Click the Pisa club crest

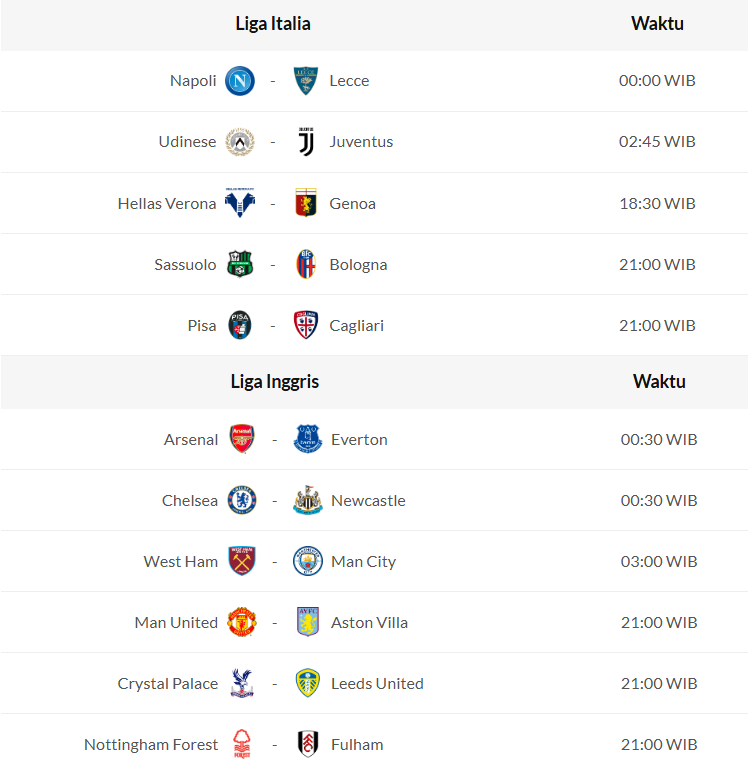[x=240, y=326]
